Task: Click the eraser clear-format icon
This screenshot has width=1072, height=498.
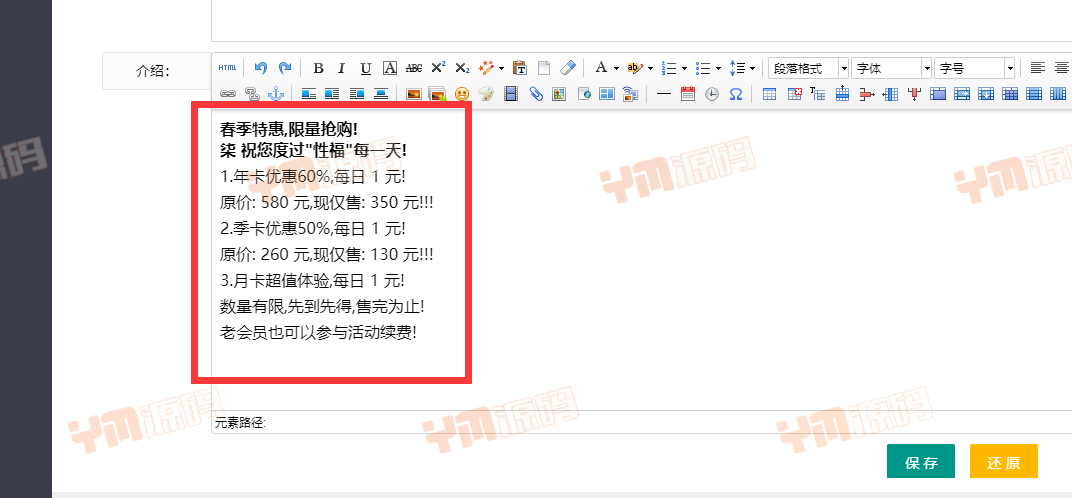Action: coord(568,68)
